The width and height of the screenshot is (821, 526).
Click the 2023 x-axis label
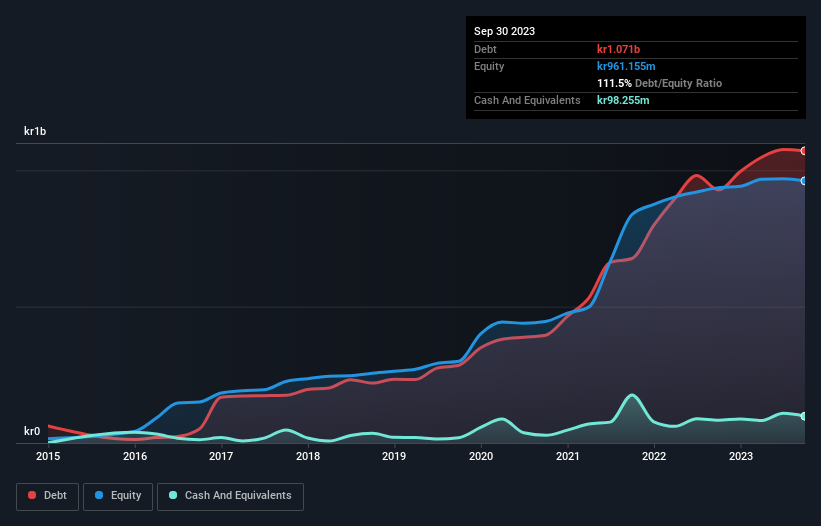point(741,456)
